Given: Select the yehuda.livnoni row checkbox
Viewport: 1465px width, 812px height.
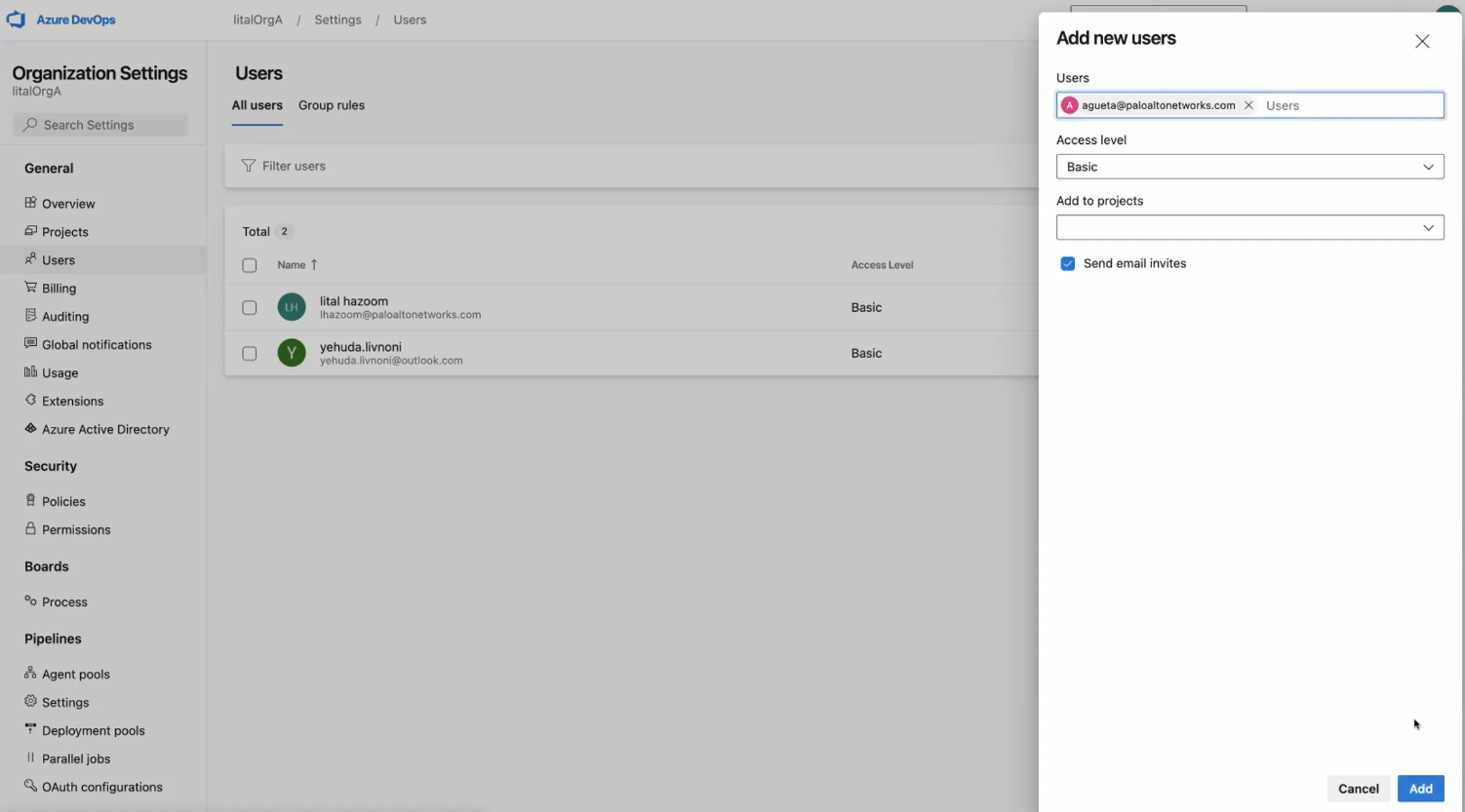Looking at the screenshot, I should tap(250, 353).
